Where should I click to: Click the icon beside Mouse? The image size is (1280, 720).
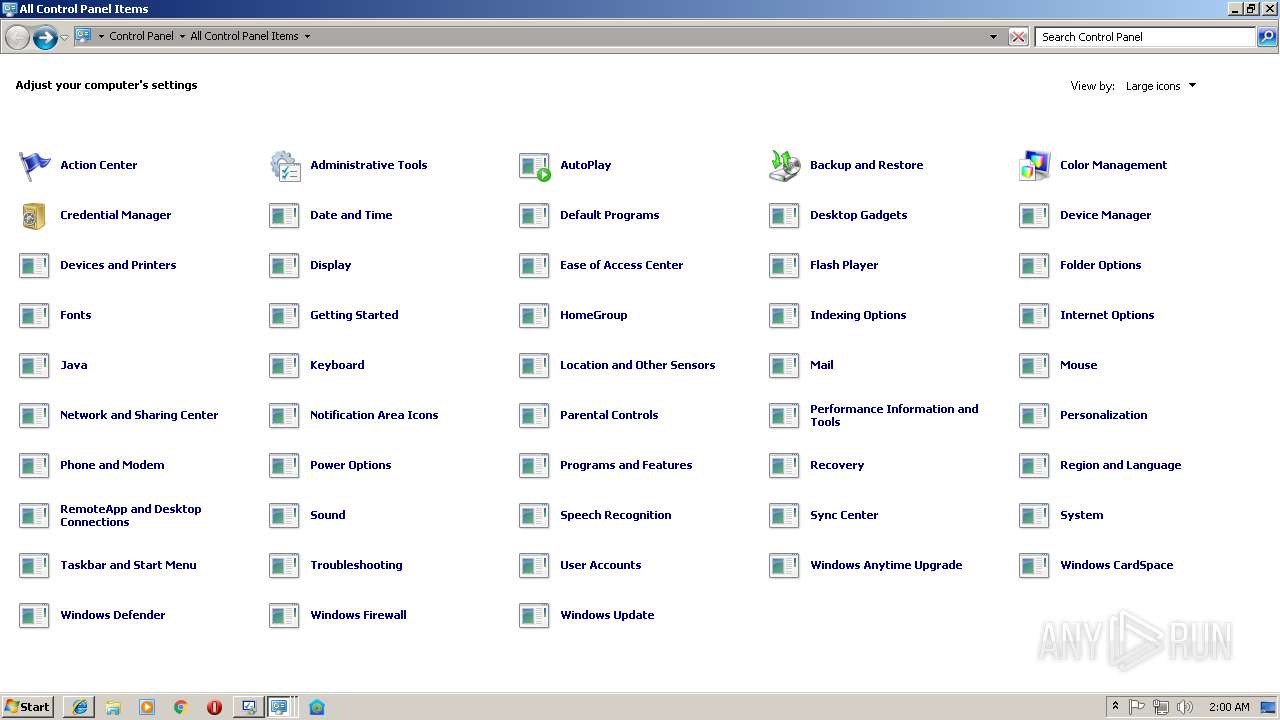point(1035,365)
